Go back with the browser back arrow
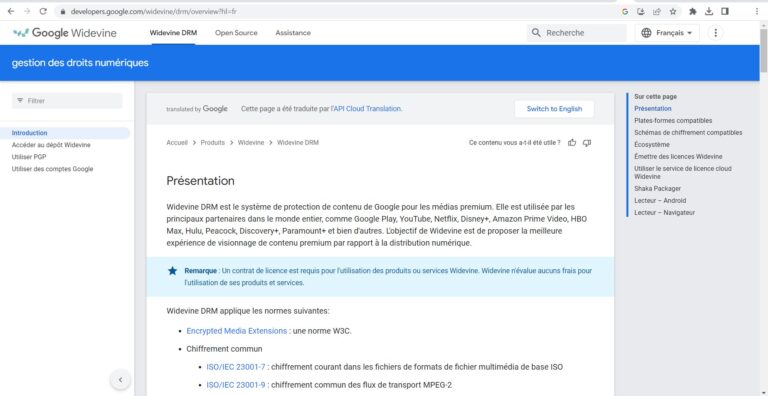768x396 pixels. coord(11,11)
